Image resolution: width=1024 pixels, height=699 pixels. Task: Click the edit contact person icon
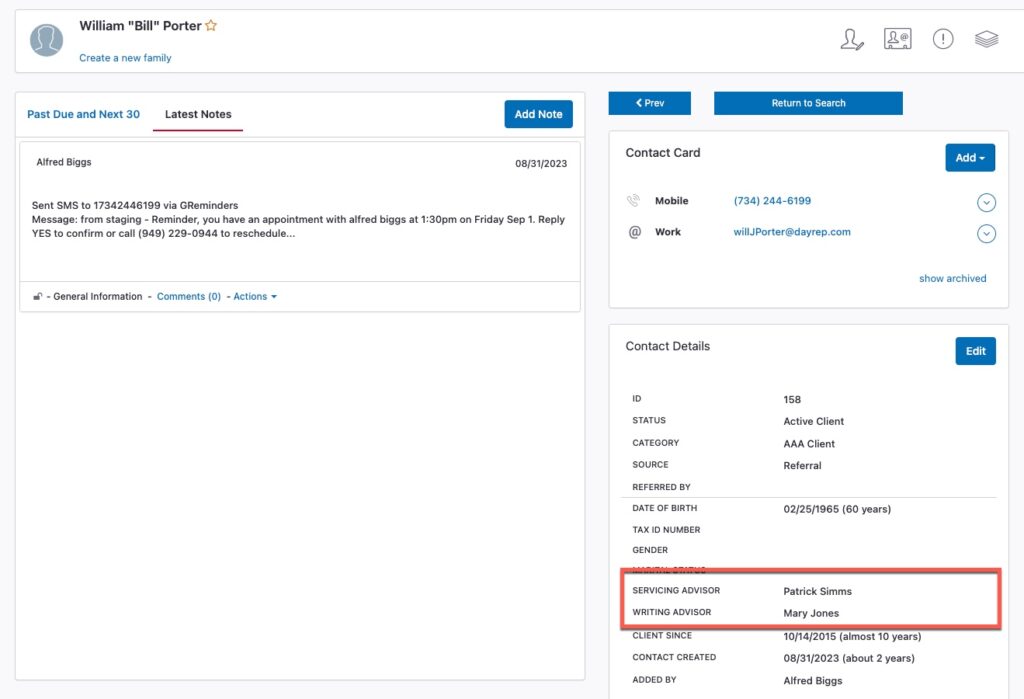click(851, 40)
